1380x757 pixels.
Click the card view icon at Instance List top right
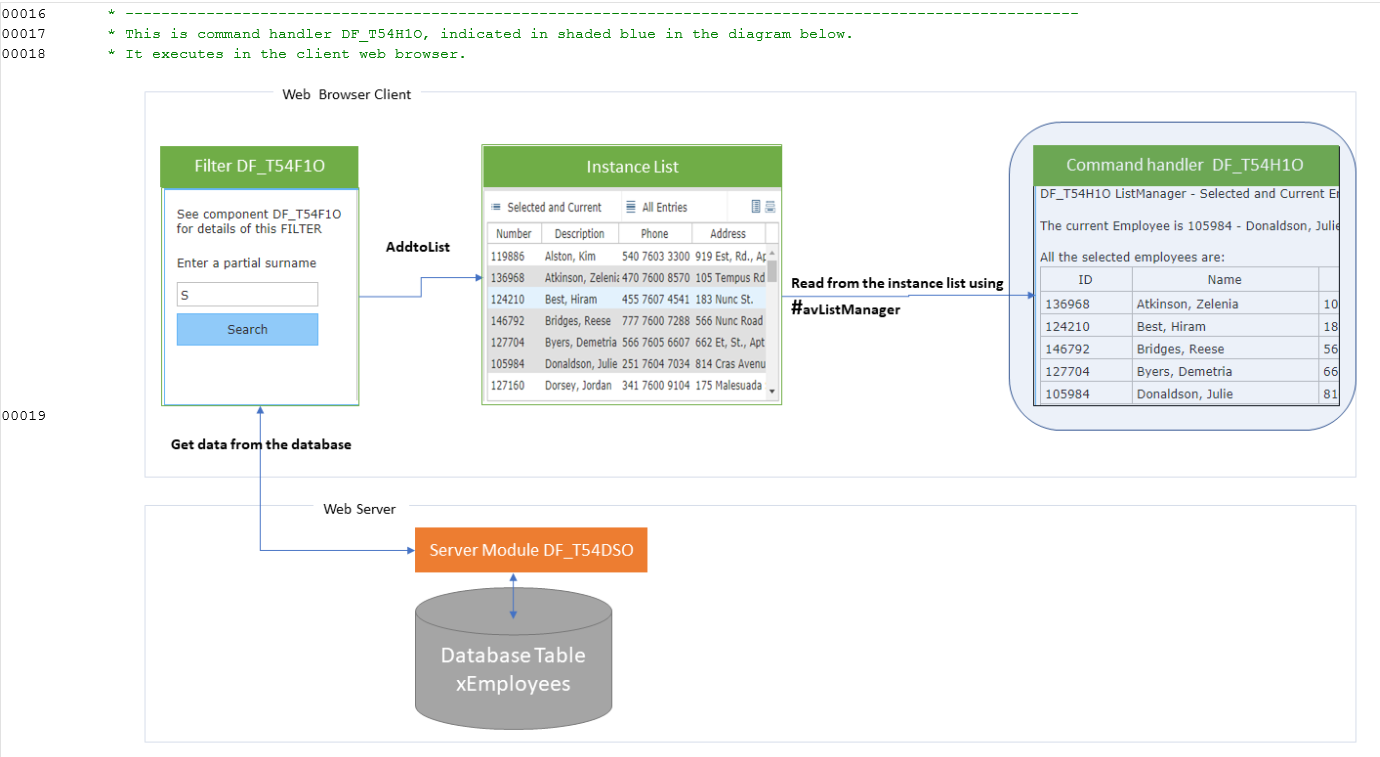tap(770, 207)
